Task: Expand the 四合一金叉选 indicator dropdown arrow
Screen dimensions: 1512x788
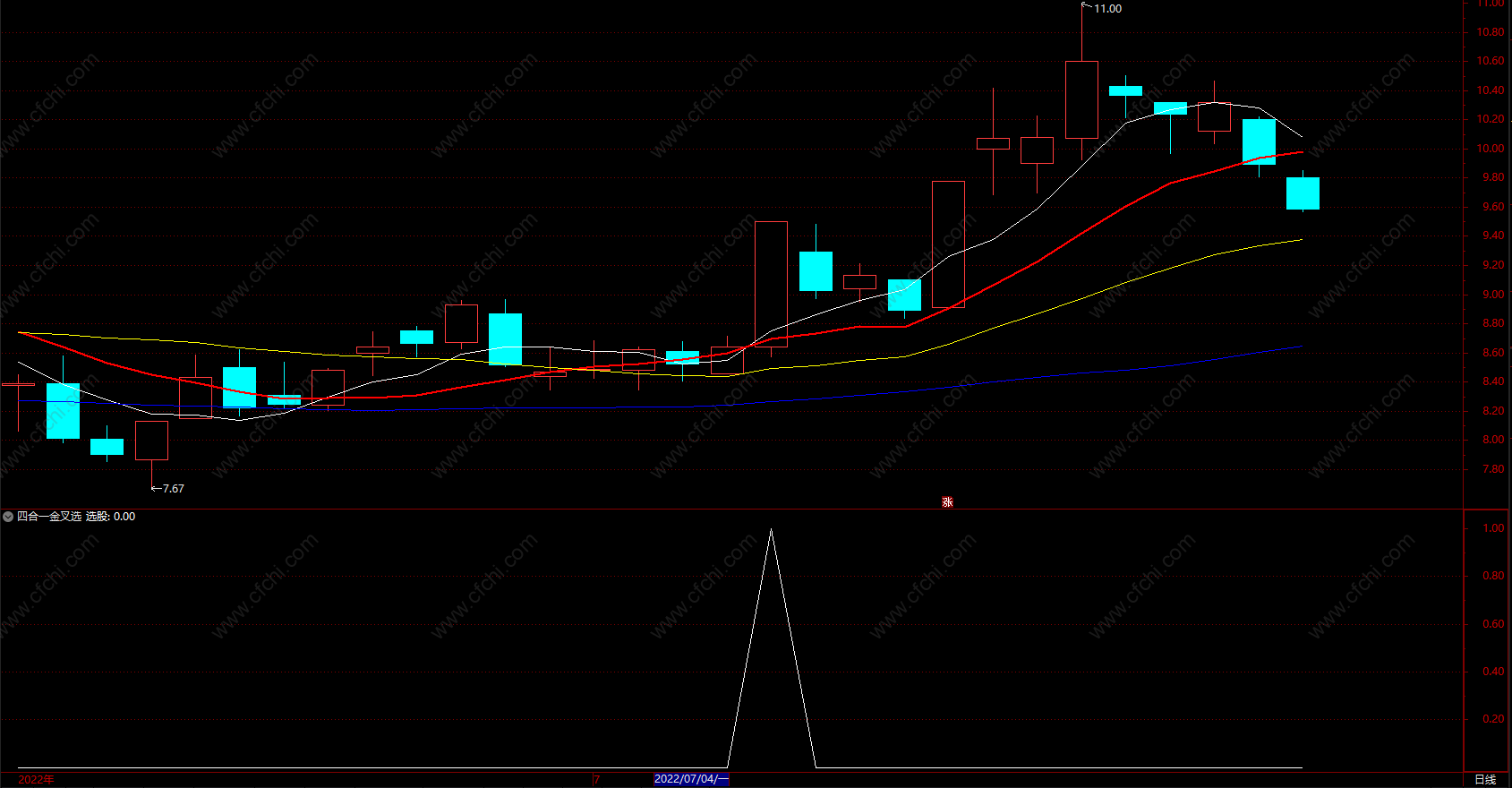Action: tap(8, 517)
